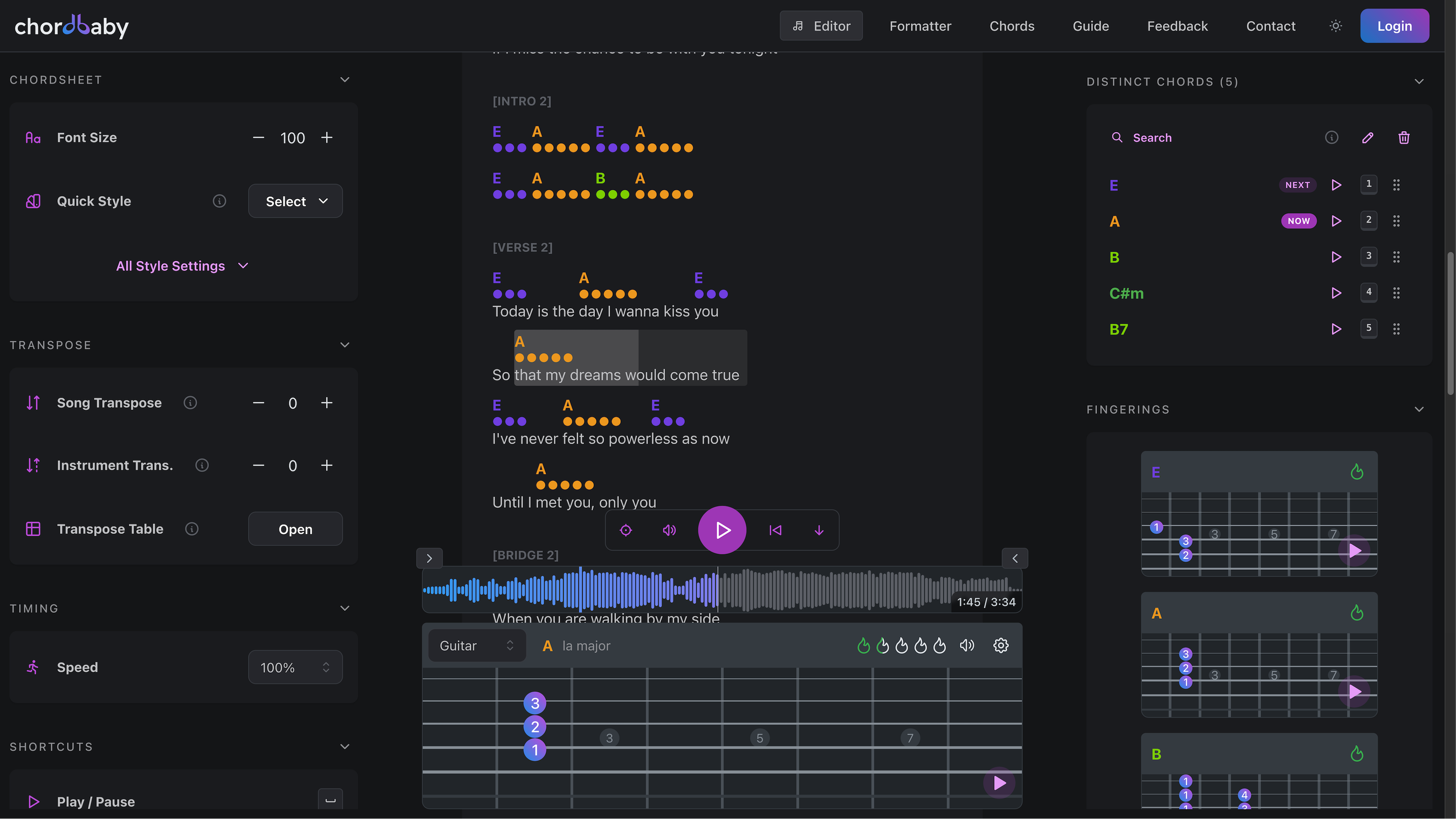Screen dimensions: 1456x819
Task: Open the Guitar instrument dropdown
Action: pos(477,645)
